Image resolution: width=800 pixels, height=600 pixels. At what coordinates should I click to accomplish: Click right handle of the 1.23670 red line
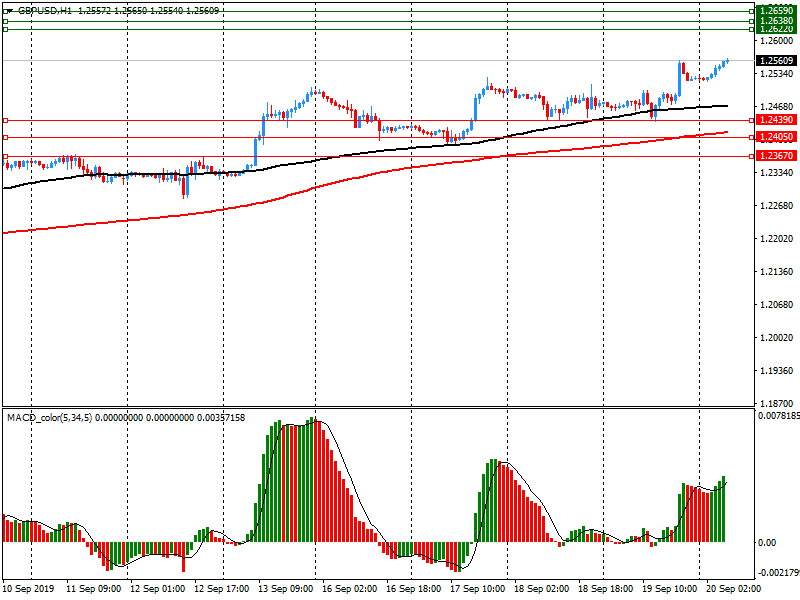click(x=751, y=156)
